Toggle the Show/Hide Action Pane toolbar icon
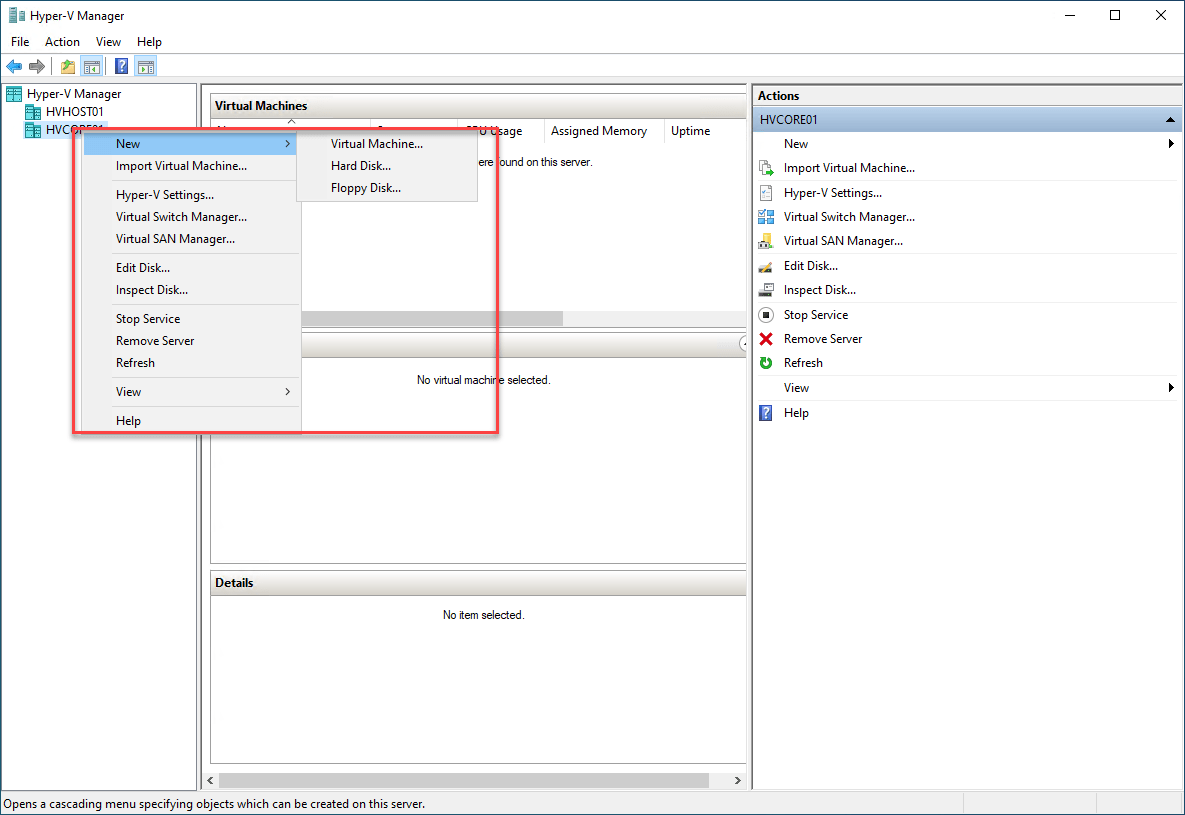This screenshot has height=815, width=1185. pyautogui.click(x=146, y=67)
